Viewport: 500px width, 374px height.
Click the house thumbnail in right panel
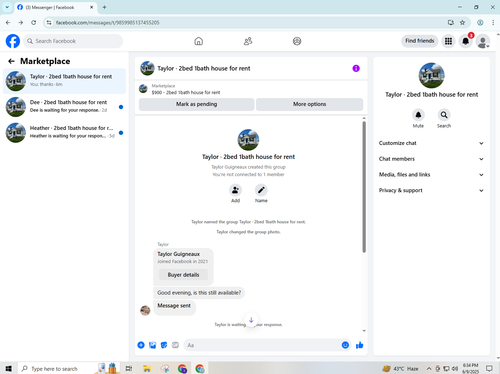(431, 76)
